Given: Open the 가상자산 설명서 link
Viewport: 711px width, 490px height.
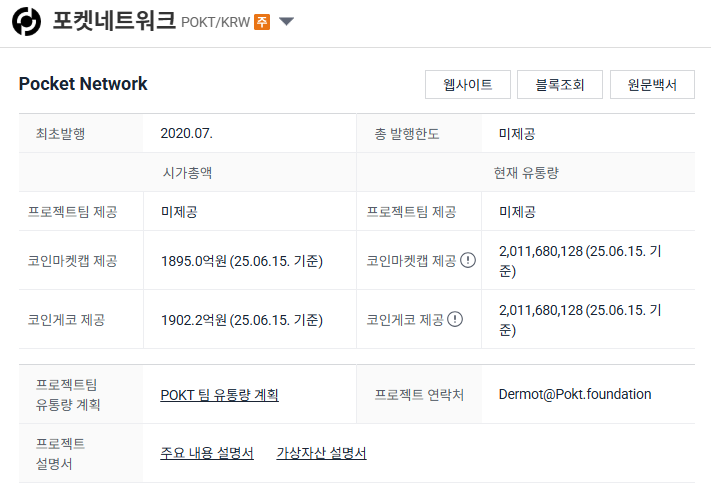Looking at the screenshot, I should pyautogui.click(x=321, y=452).
